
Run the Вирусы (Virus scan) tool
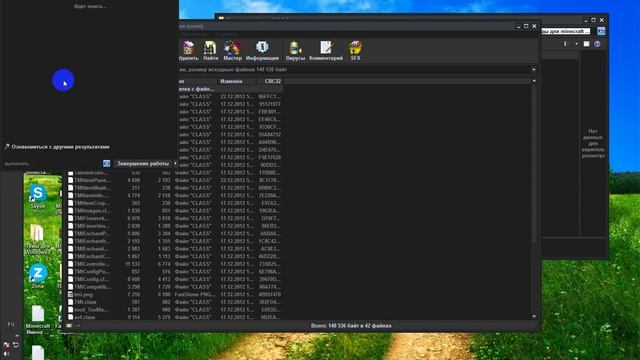point(295,51)
